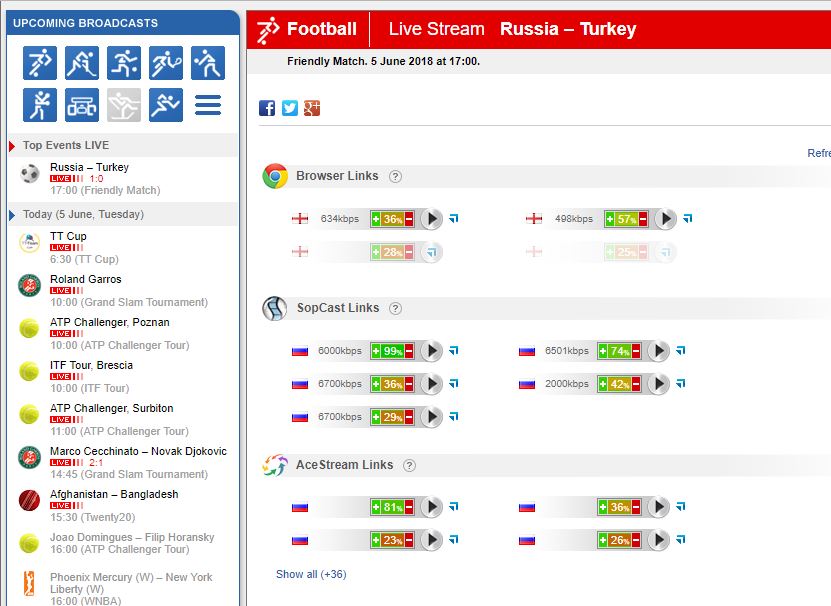Click the 57% rating on 498kbps stream

click(x=626, y=219)
